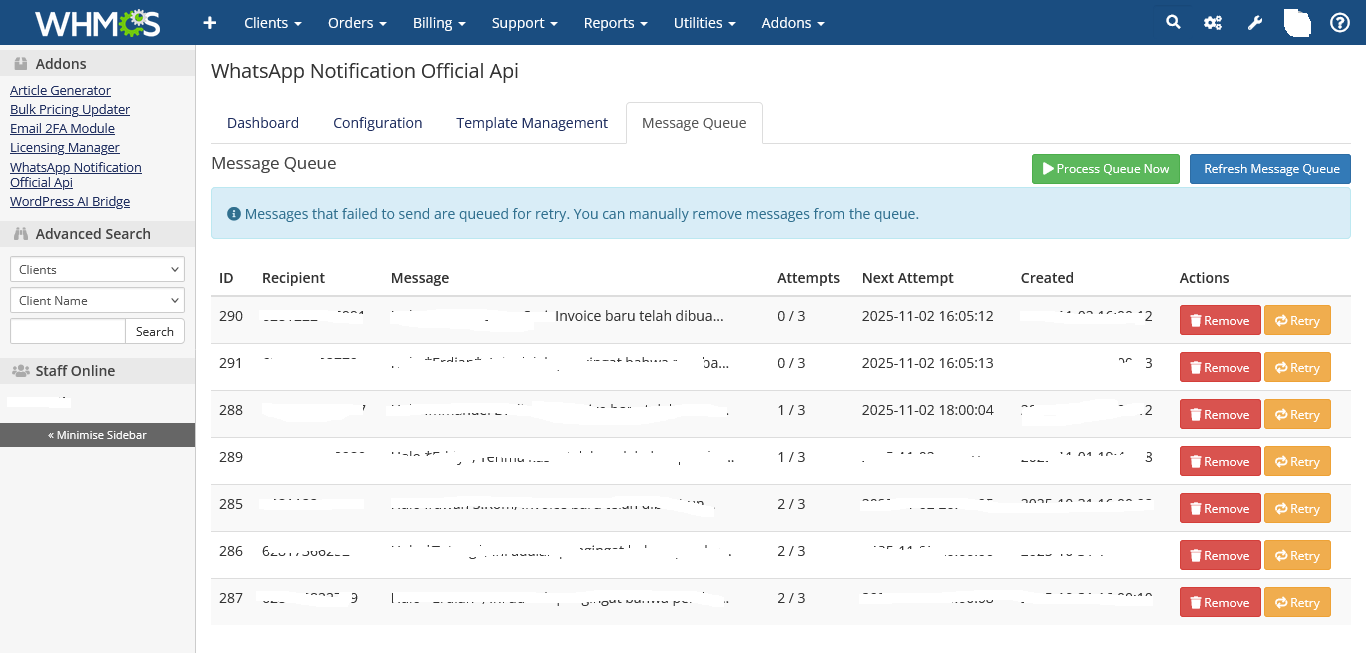
Task: Click the help question mark icon
Action: [x=1339, y=22]
